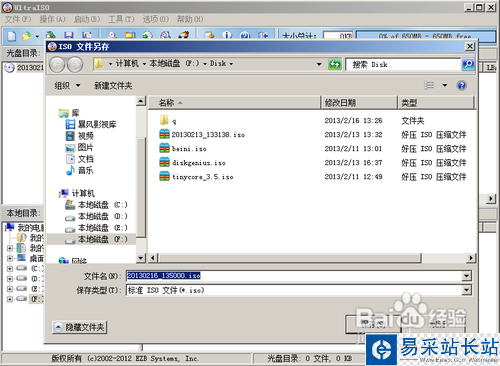Click navigation pane scroll down arrow
The height and width of the screenshot is (366, 500).
pos(141,258)
